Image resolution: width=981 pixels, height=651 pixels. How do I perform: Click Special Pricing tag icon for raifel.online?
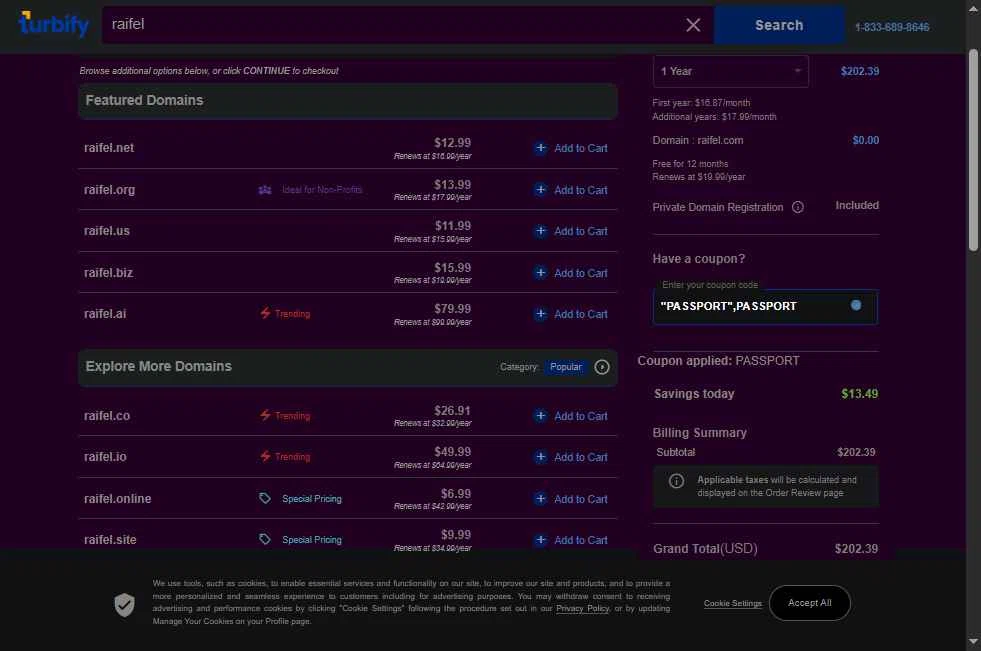tap(265, 498)
